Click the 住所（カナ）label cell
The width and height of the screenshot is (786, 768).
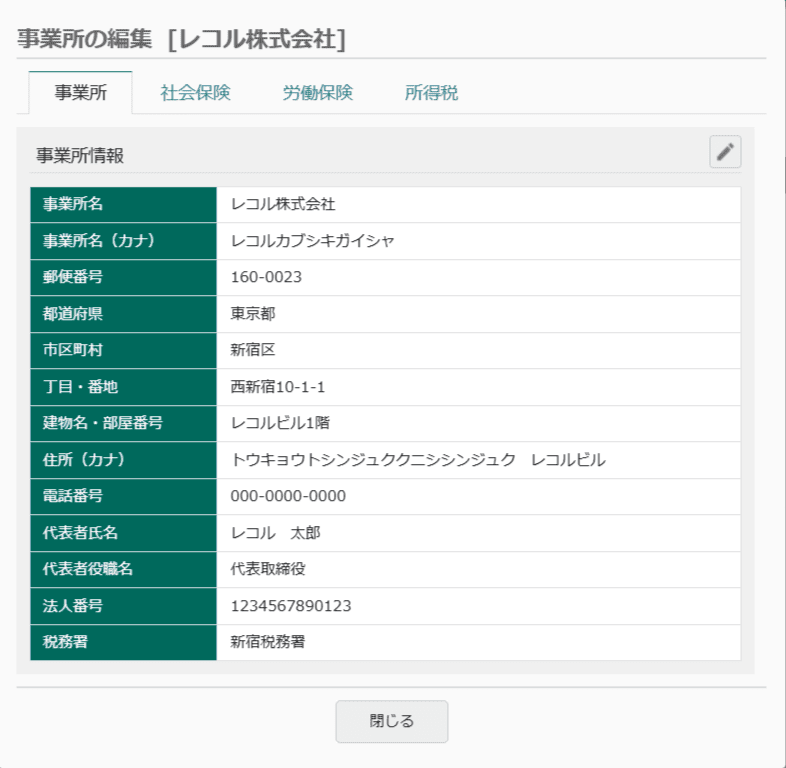click(123, 460)
